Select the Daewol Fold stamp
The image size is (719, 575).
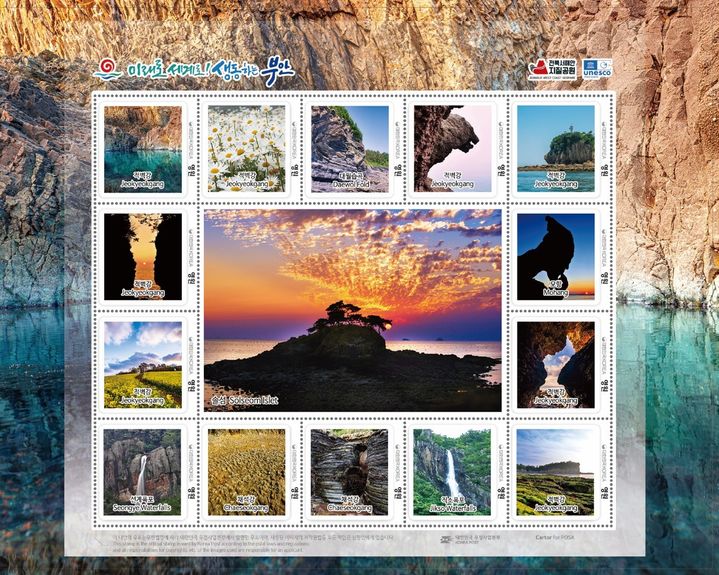350,149
